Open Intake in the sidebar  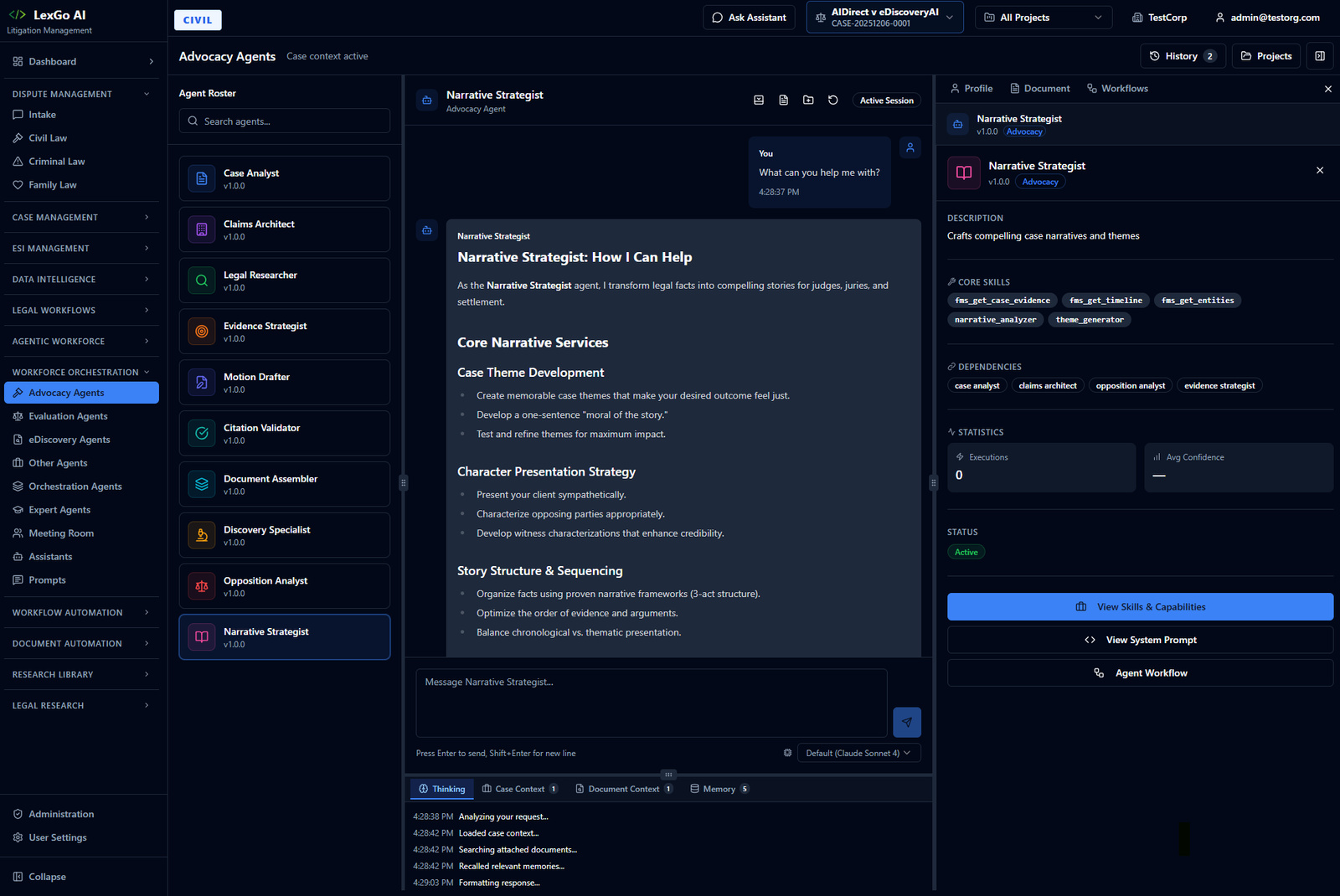tap(80, 115)
